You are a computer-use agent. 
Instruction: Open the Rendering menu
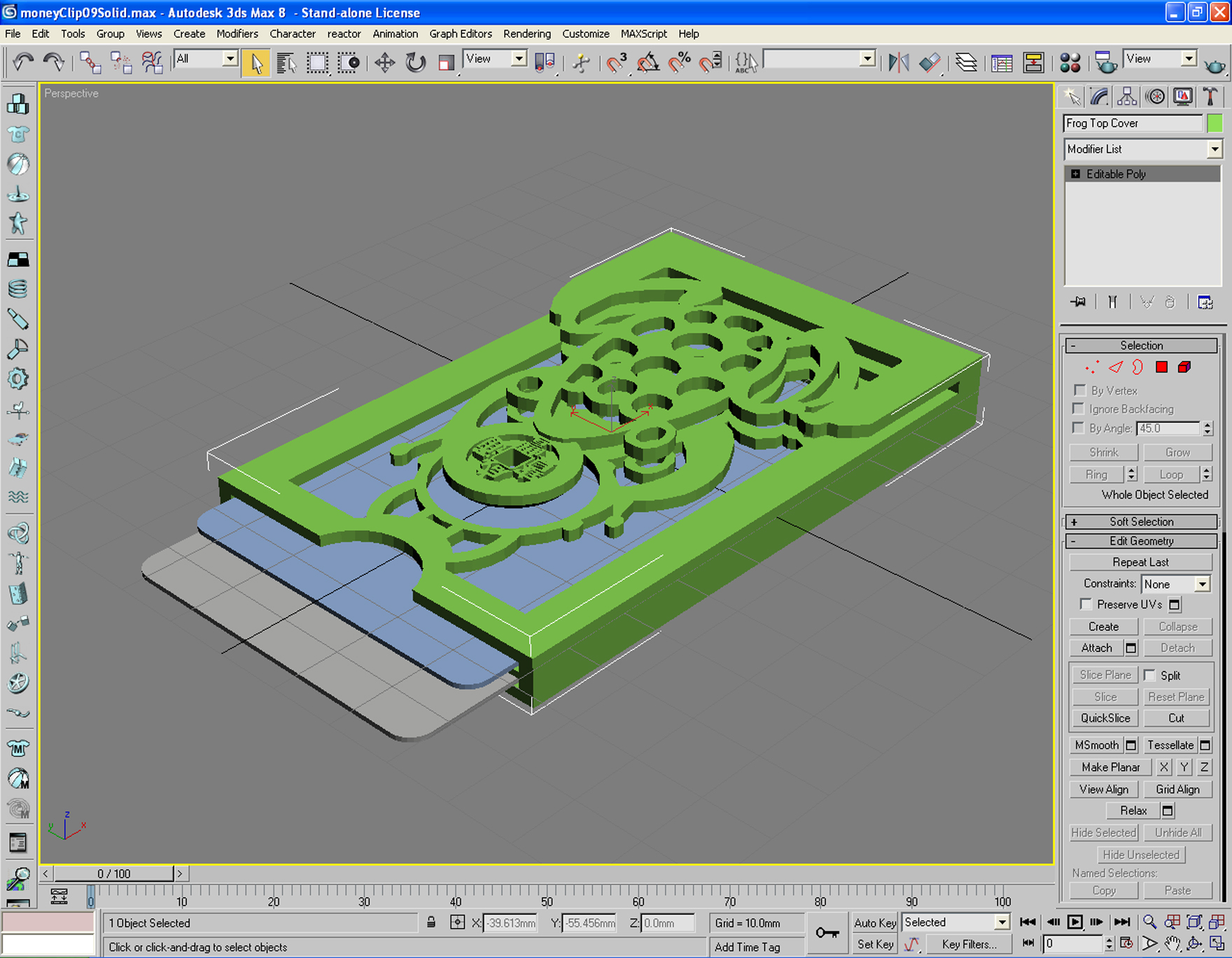[526, 34]
